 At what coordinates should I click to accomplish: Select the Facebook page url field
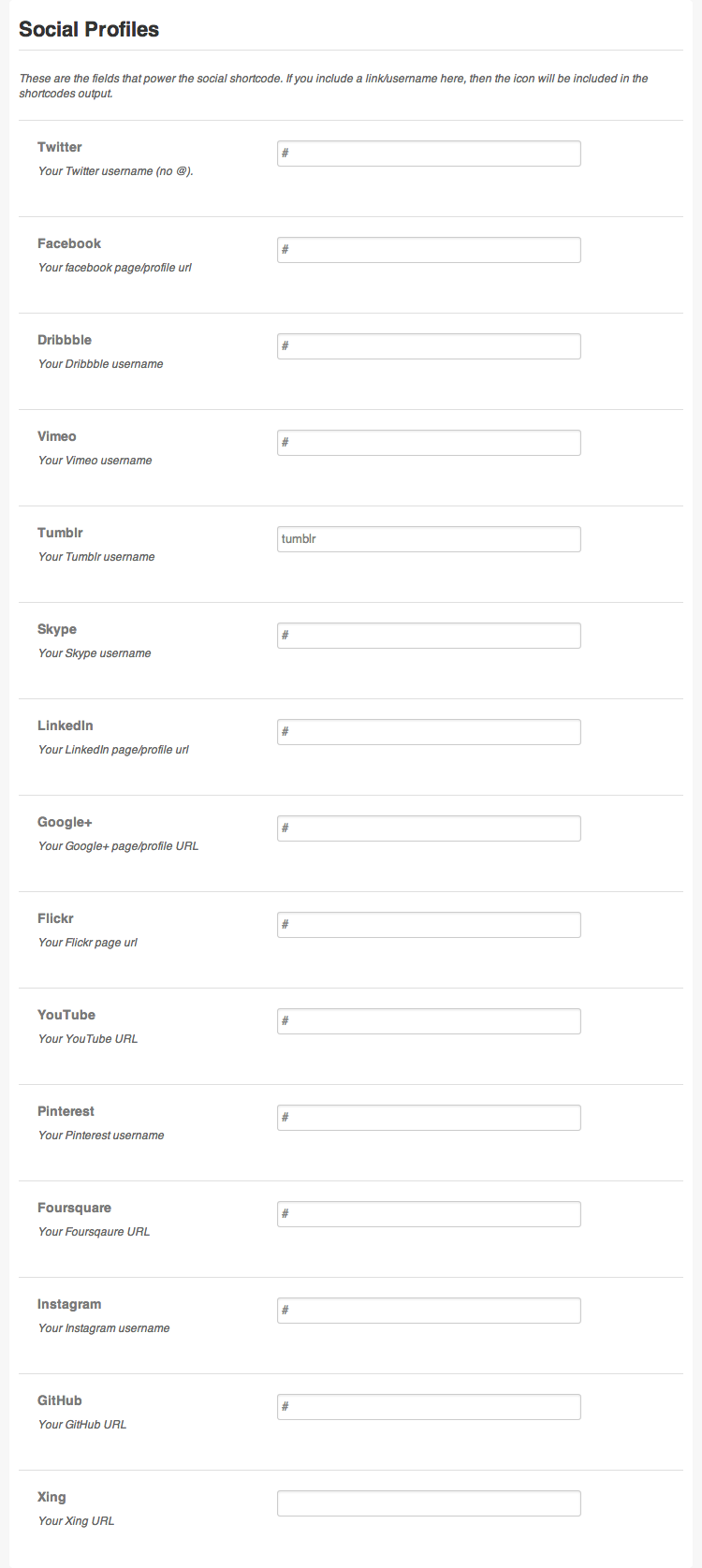tap(429, 250)
